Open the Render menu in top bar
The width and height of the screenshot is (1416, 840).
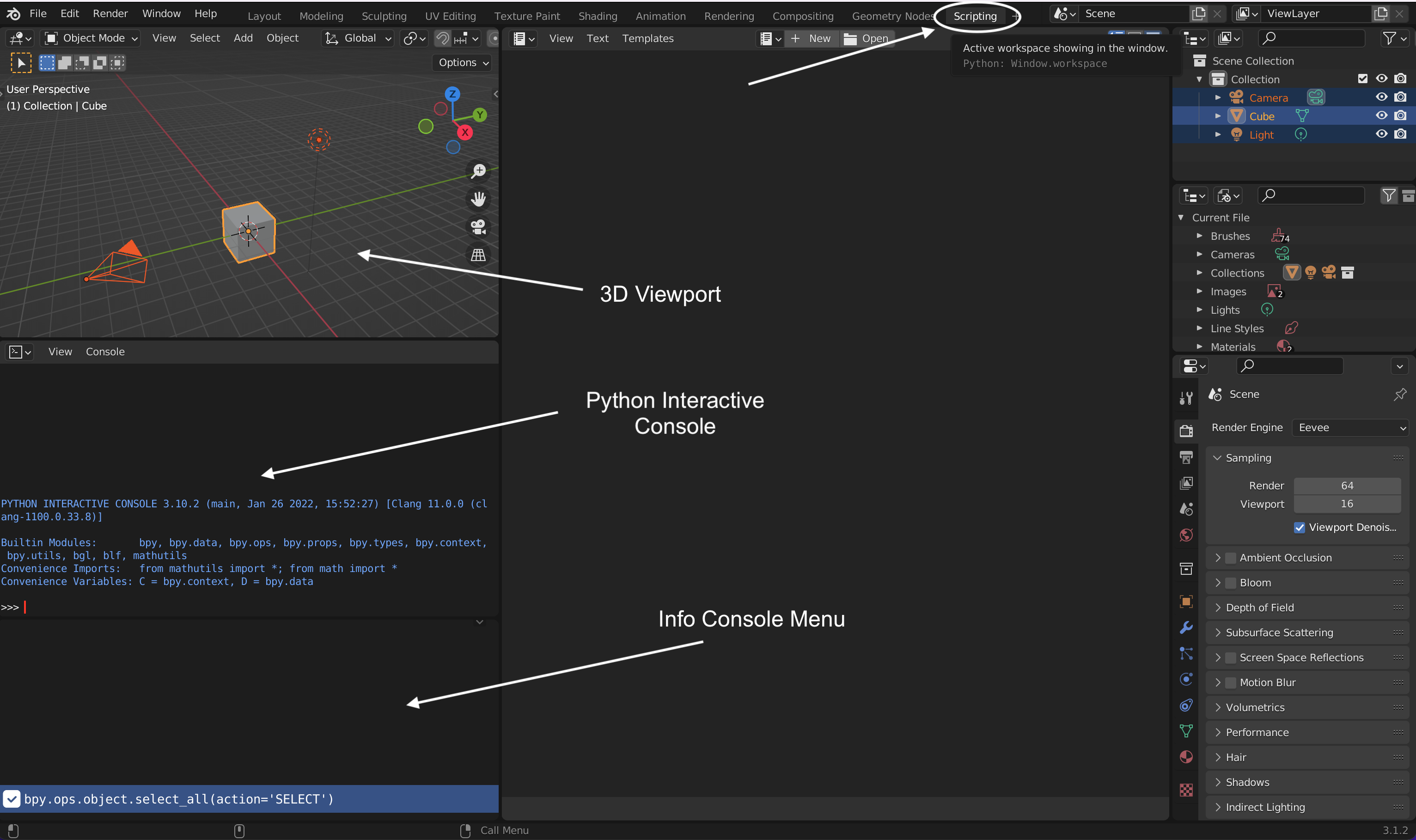110,13
